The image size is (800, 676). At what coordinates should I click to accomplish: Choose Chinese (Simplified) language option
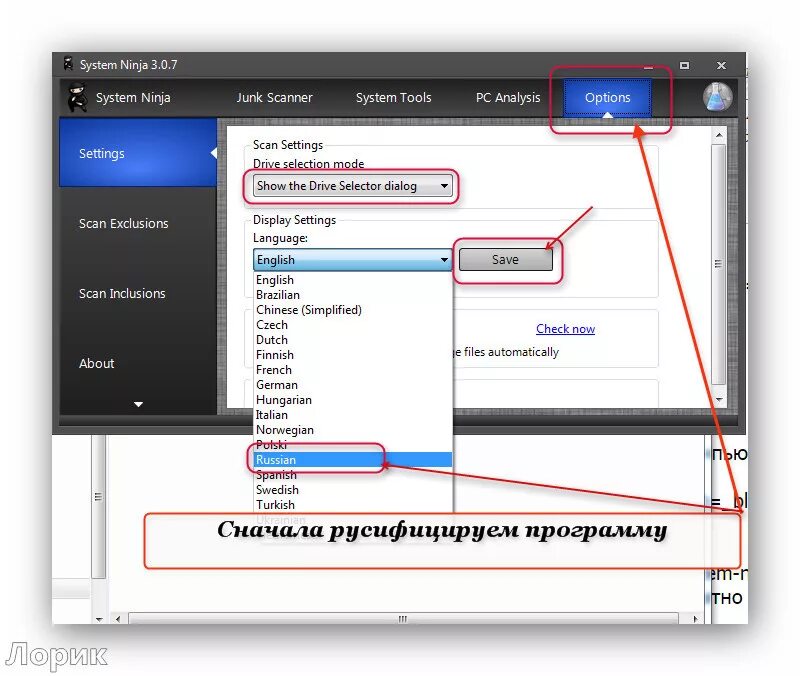(353, 310)
